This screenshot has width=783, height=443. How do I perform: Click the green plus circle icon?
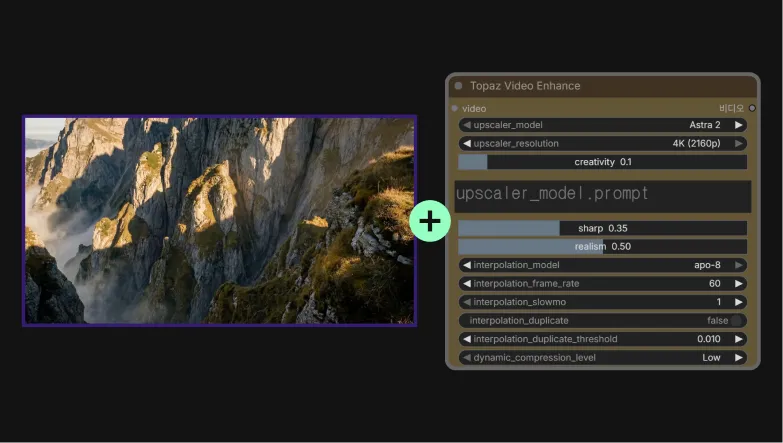(x=430, y=221)
